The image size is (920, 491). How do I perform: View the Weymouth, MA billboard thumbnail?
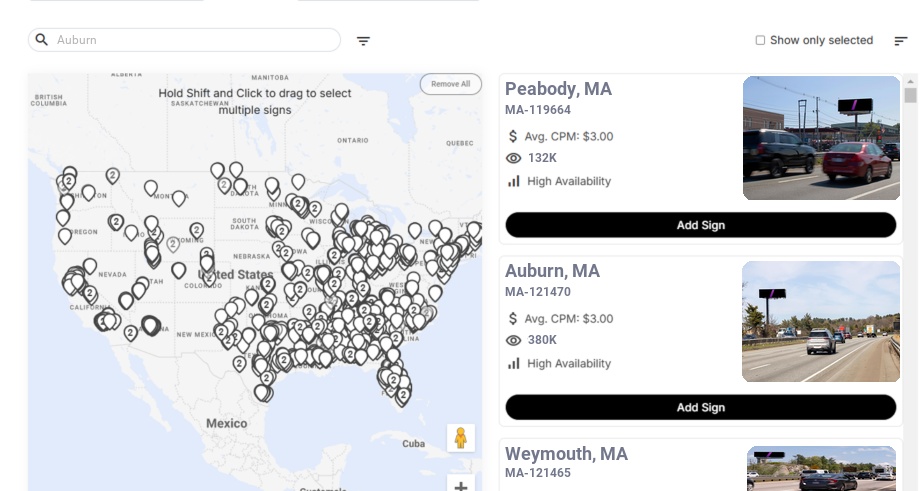pyautogui.click(x=821, y=468)
